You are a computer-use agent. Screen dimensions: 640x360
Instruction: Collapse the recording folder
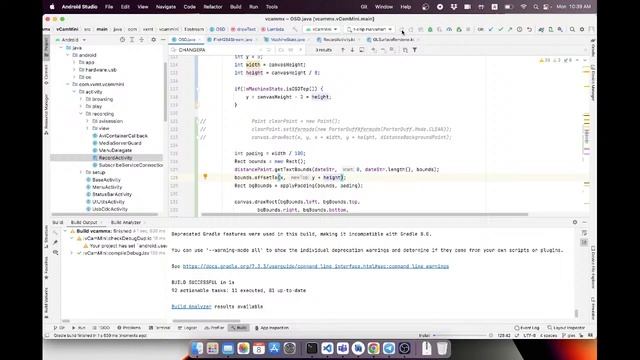[81, 114]
